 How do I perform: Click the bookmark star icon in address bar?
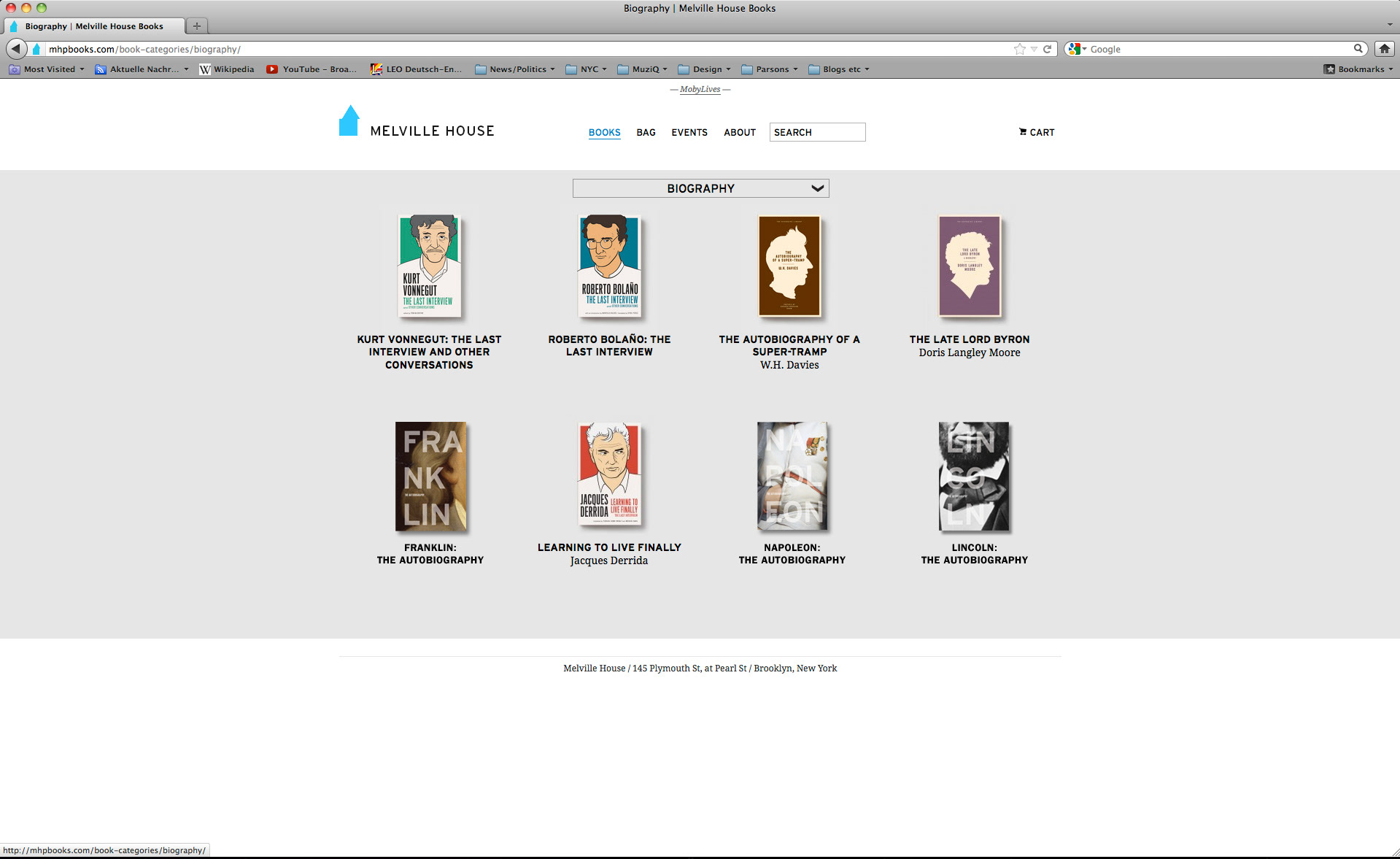click(1019, 49)
